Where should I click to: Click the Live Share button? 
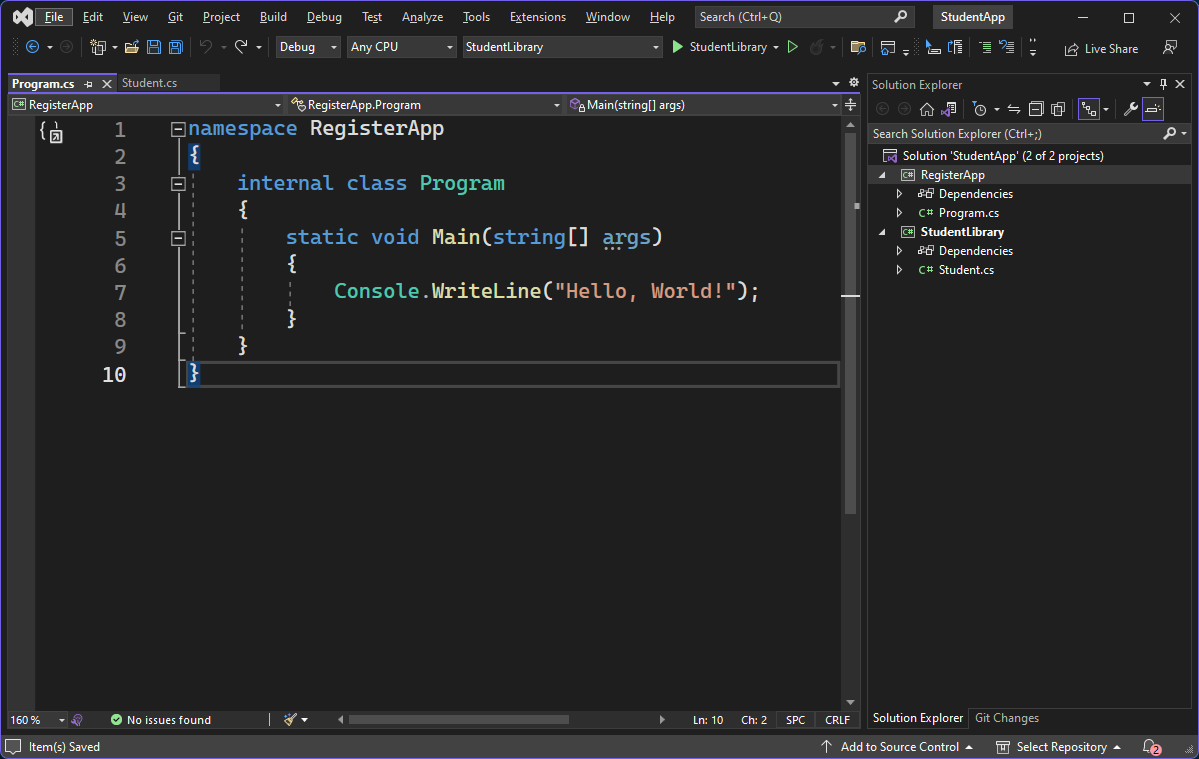coord(1101,49)
